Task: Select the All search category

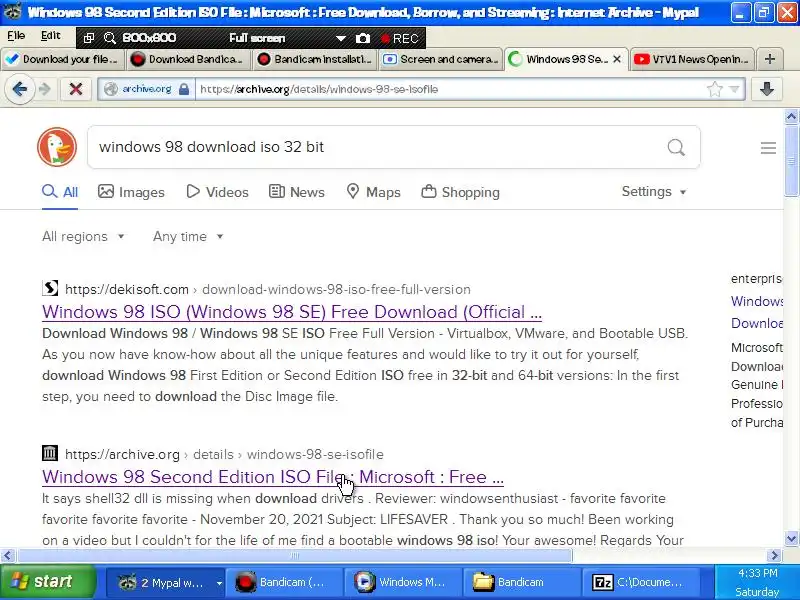Action: (x=60, y=192)
